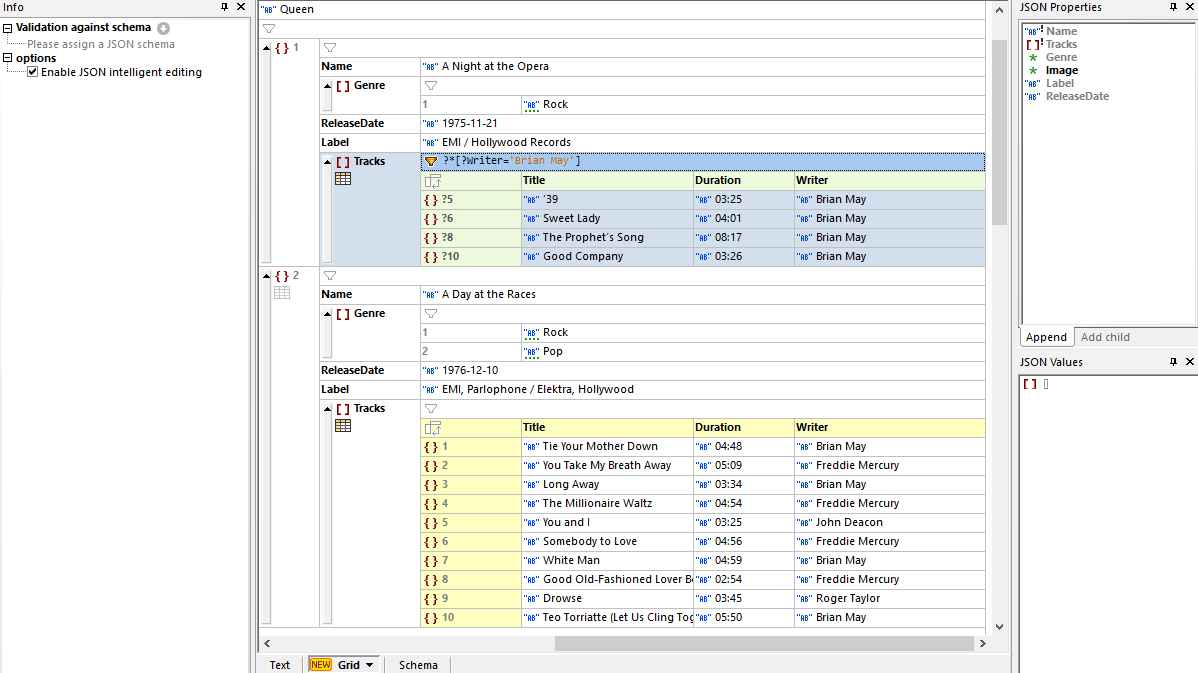Open the filter funnel on the Queen header row
The width and height of the screenshot is (1198, 673).
267,29
